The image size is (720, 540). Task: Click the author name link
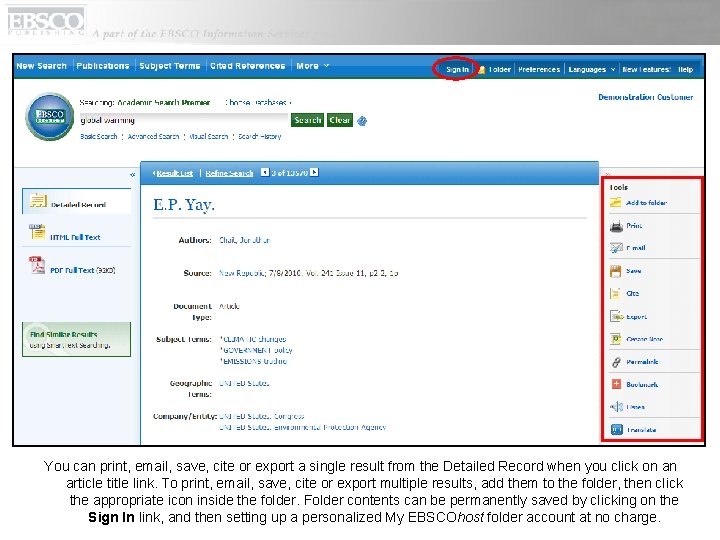pos(244,240)
